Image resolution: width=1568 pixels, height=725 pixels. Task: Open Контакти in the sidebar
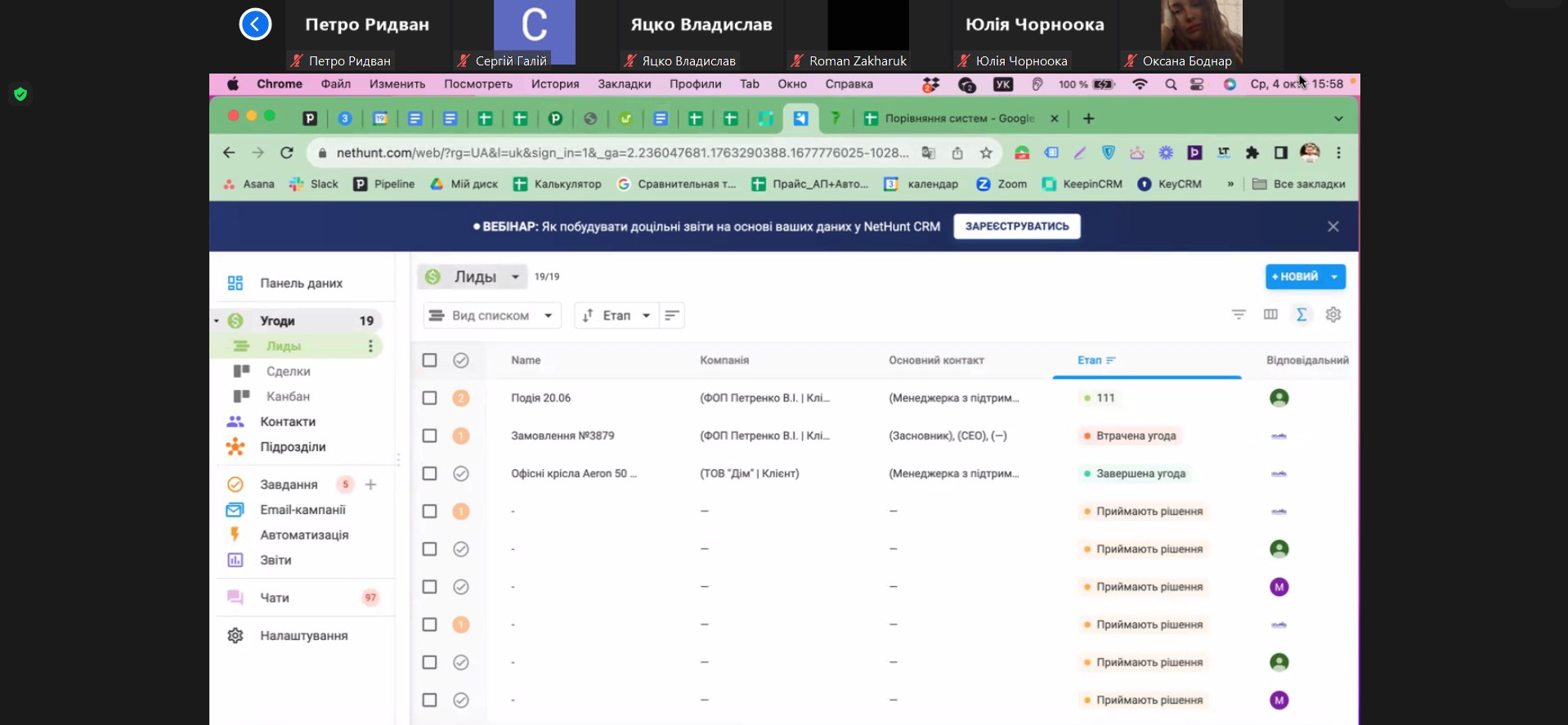(x=288, y=422)
